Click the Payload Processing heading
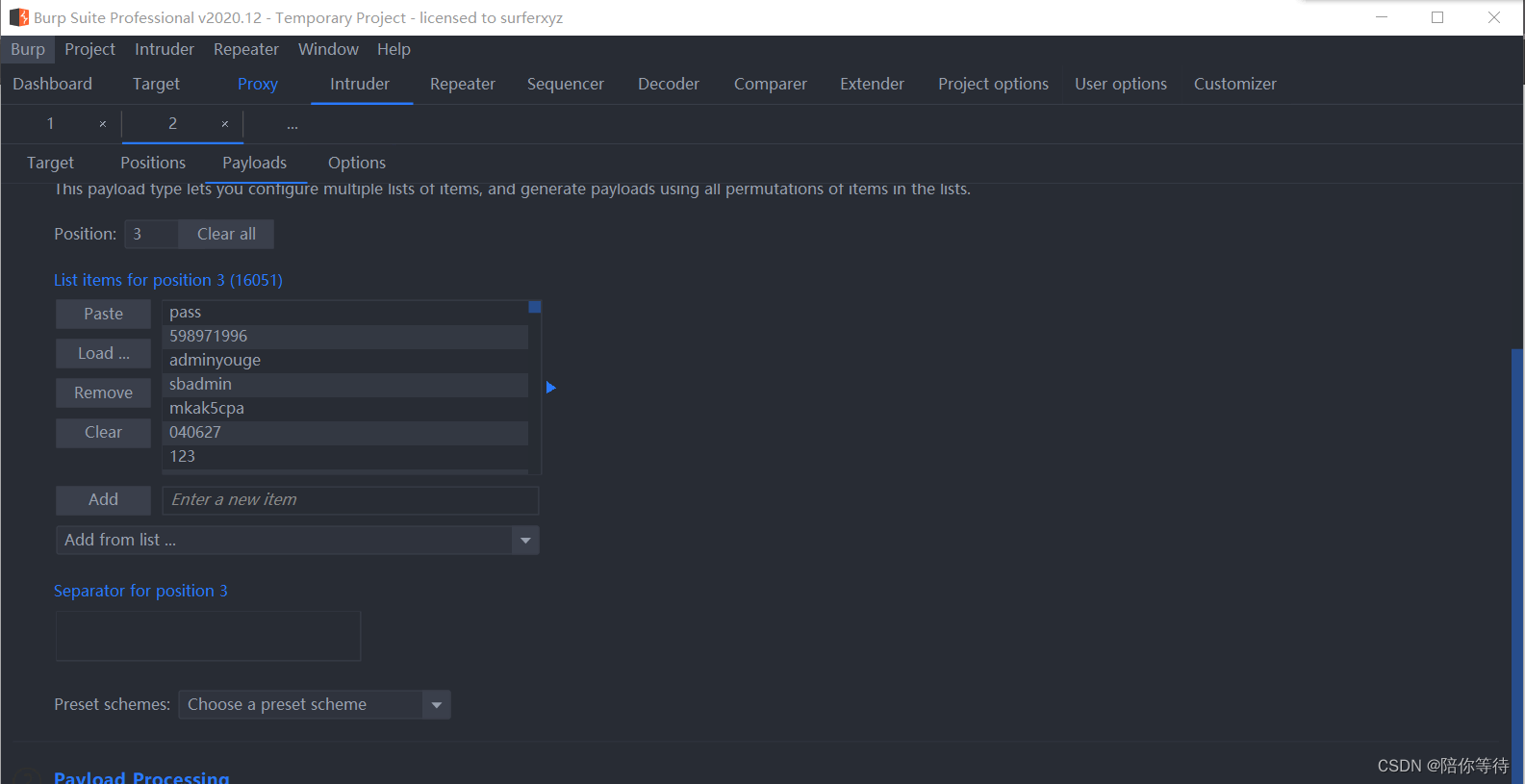The height and width of the screenshot is (784, 1525). point(141,777)
